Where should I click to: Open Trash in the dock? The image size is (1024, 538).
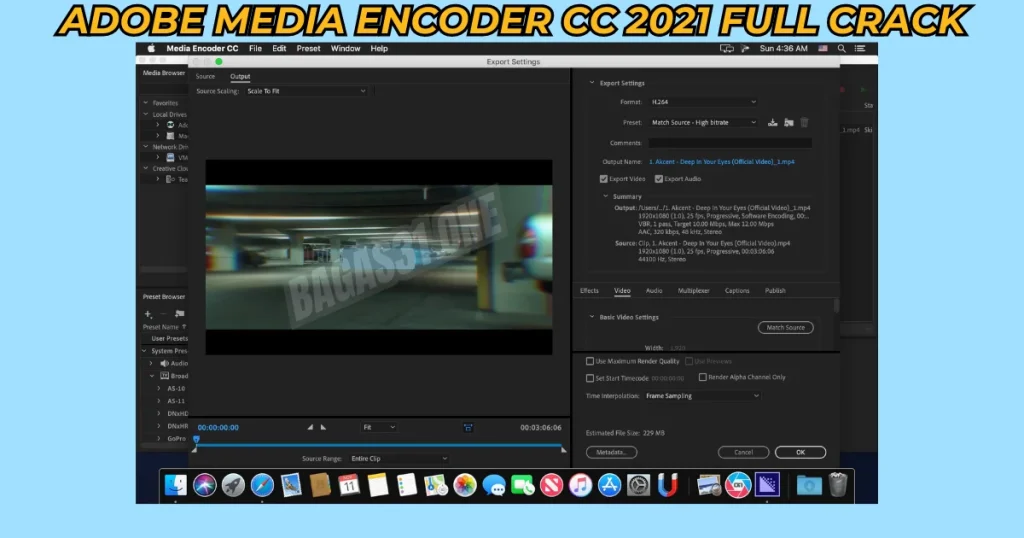coord(838,485)
